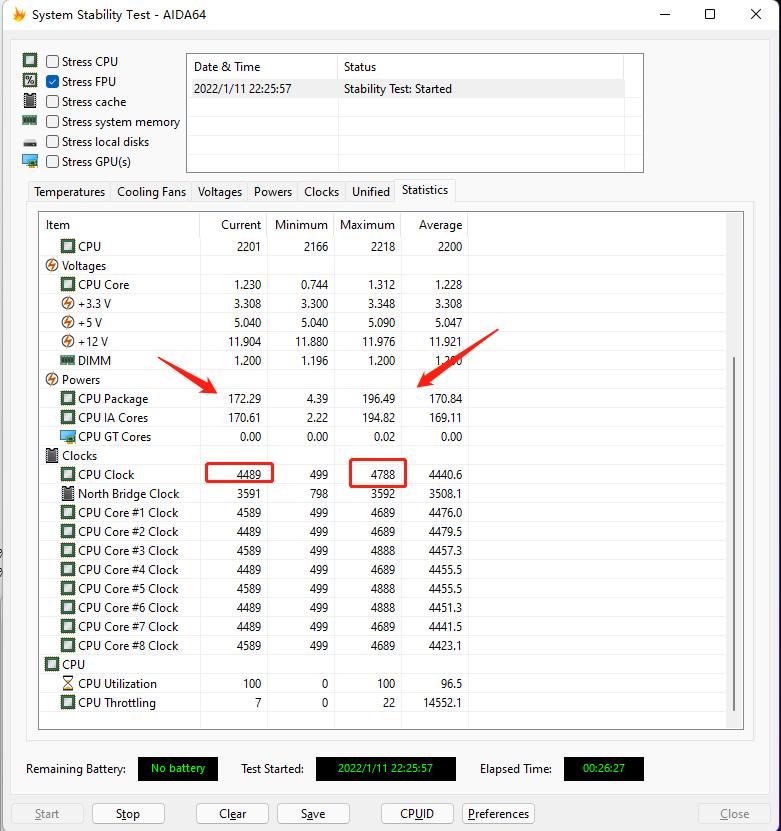
Task: Click the Stress GPU monitor icon
Action: point(30,161)
